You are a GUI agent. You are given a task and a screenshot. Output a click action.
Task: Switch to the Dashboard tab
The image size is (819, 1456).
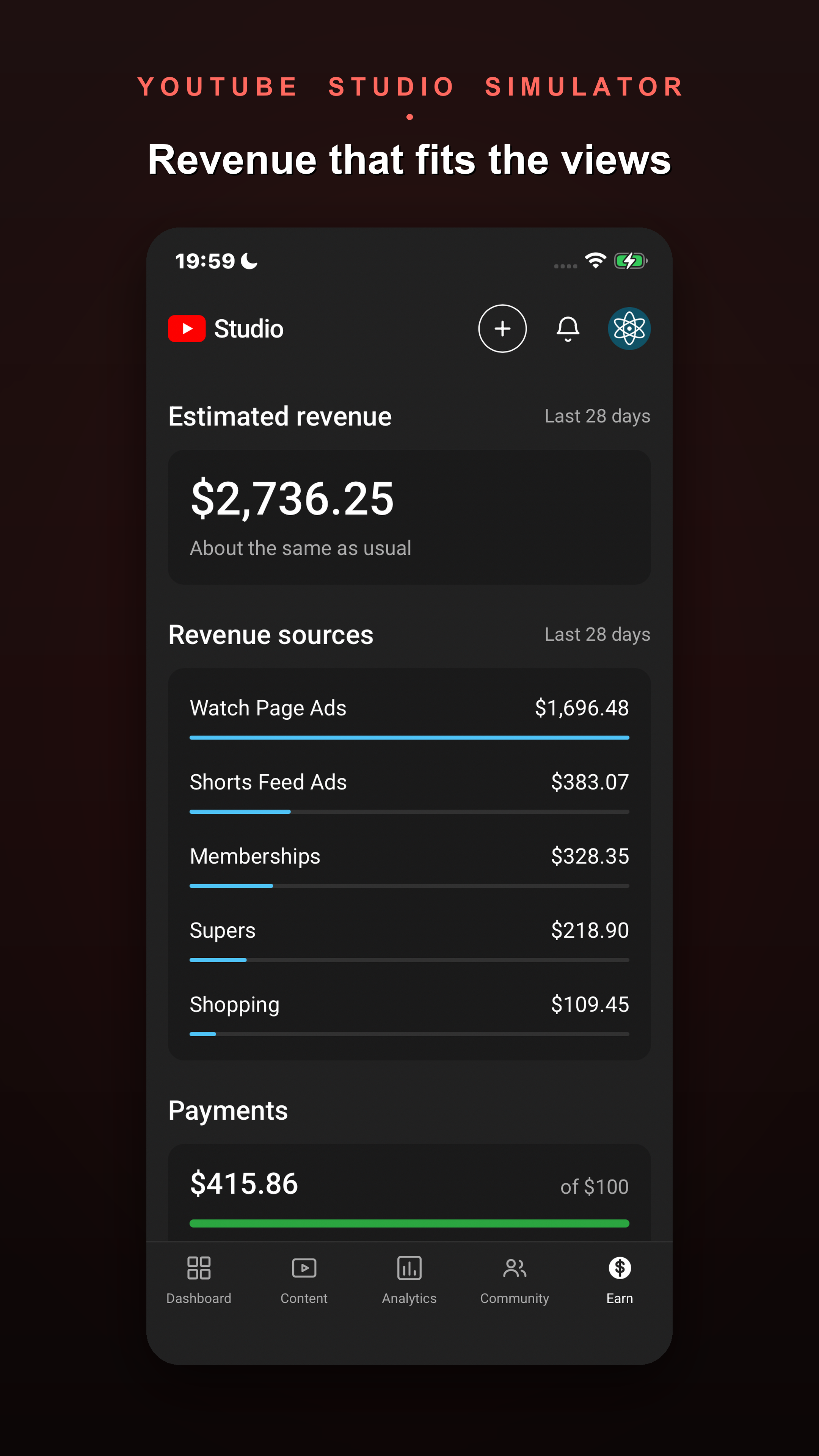pyautogui.click(x=199, y=1280)
